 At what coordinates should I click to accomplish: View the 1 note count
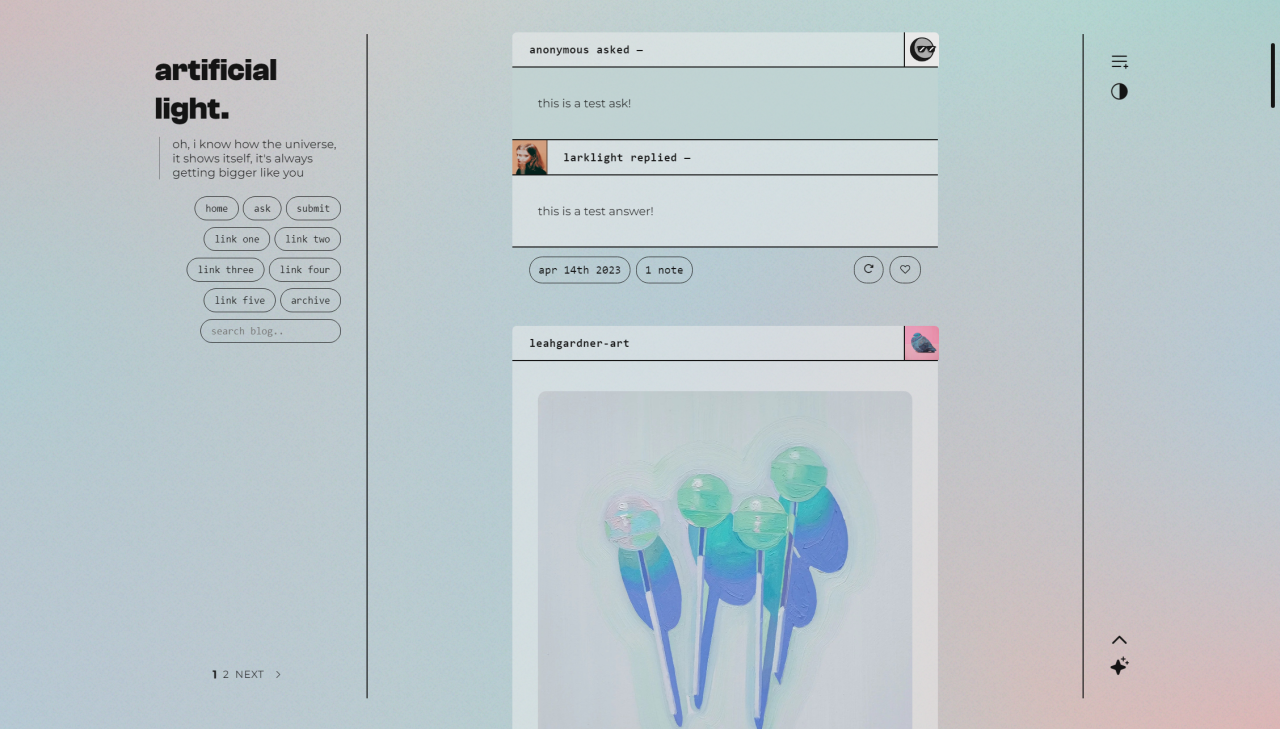[664, 270]
